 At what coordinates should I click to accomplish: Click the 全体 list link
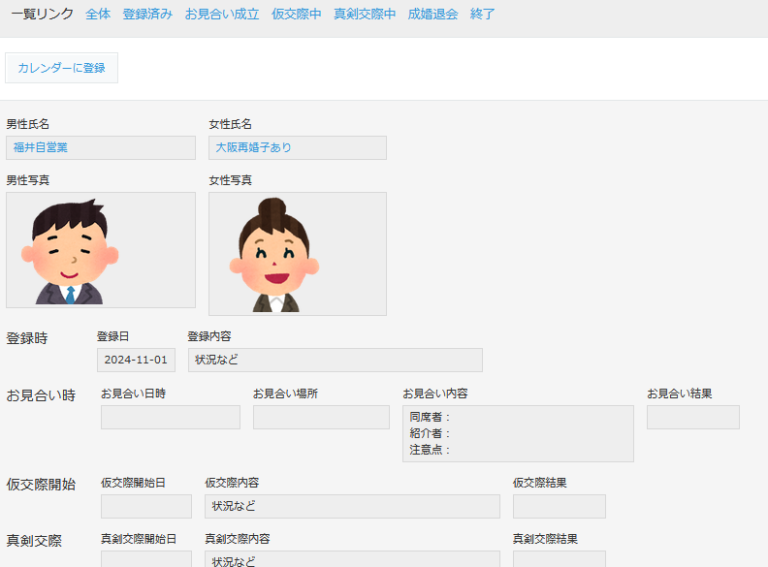coord(98,15)
